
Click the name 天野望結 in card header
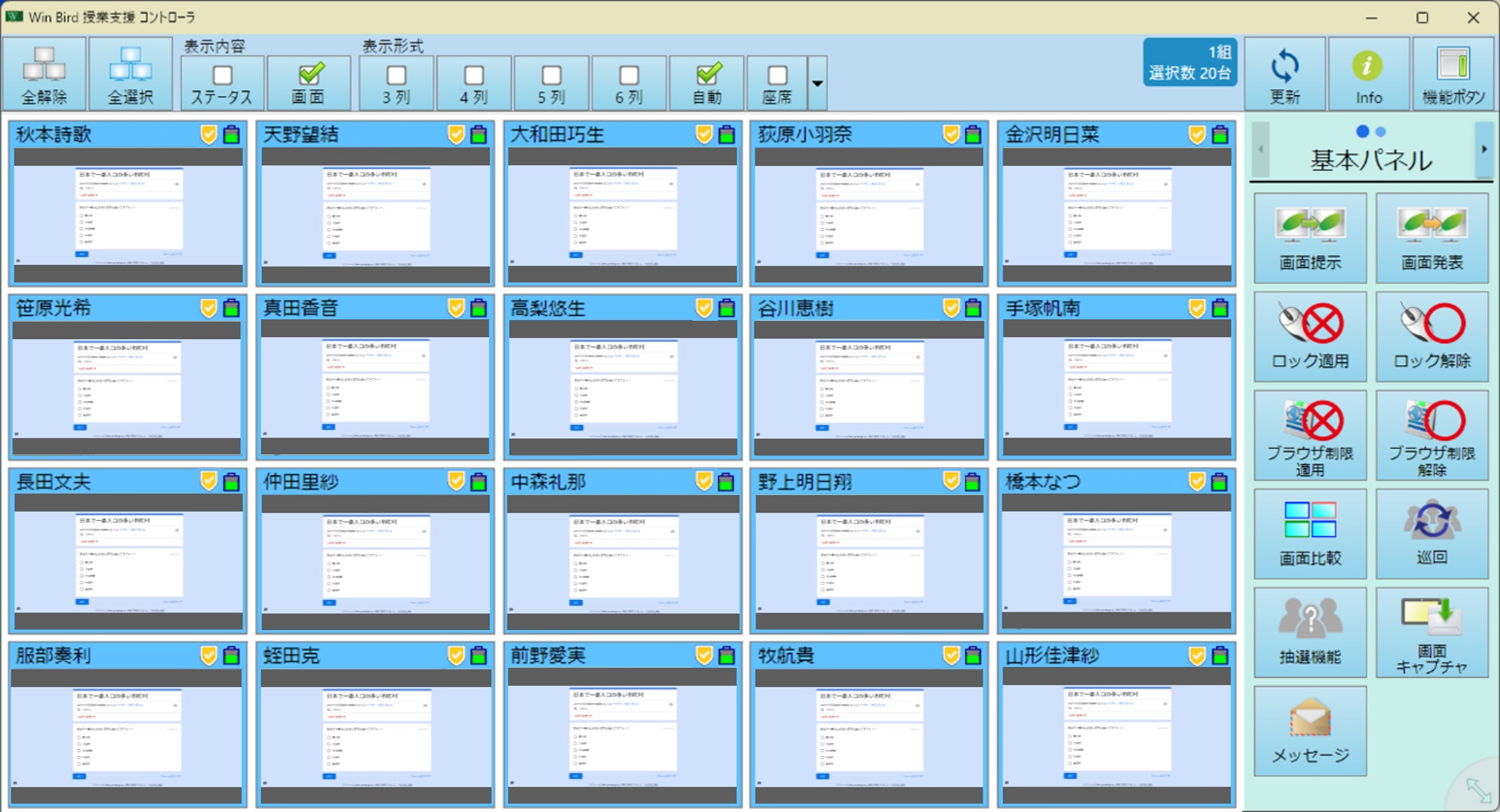tap(301, 135)
